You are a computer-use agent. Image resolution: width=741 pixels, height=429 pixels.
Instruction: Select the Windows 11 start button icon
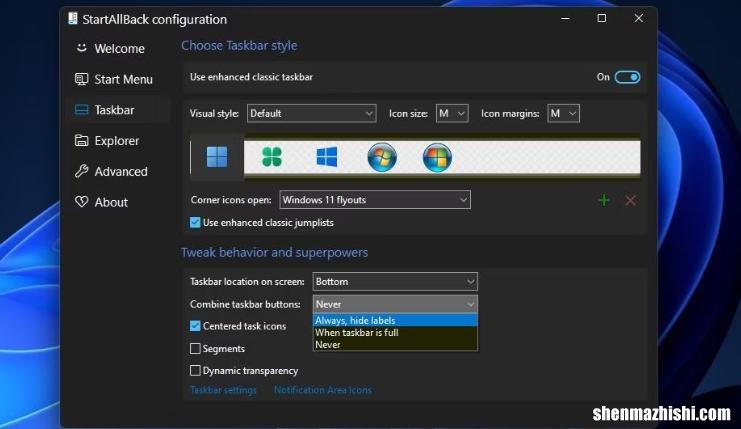point(217,157)
